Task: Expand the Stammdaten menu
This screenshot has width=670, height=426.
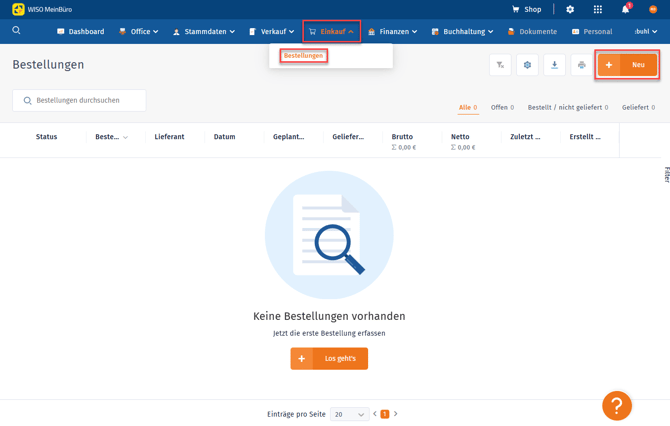Action: click(x=204, y=32)
